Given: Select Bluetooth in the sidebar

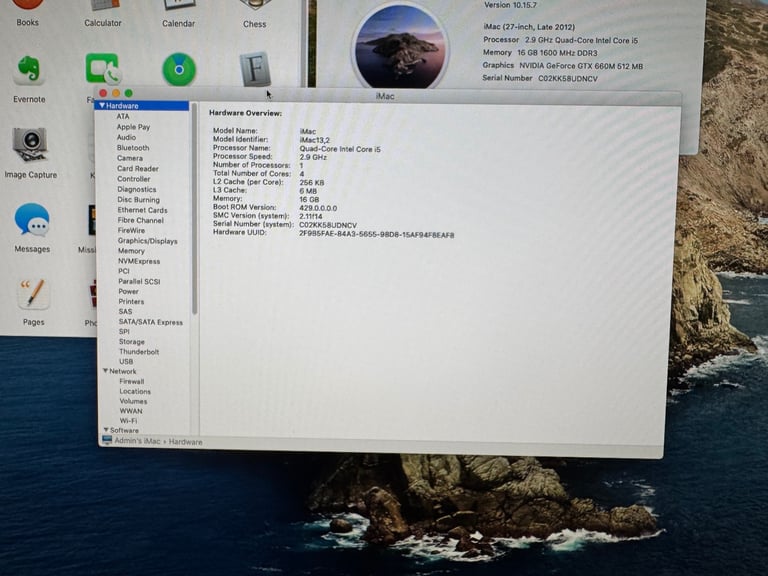Looking at the screenshot, I should click(133, 147).
